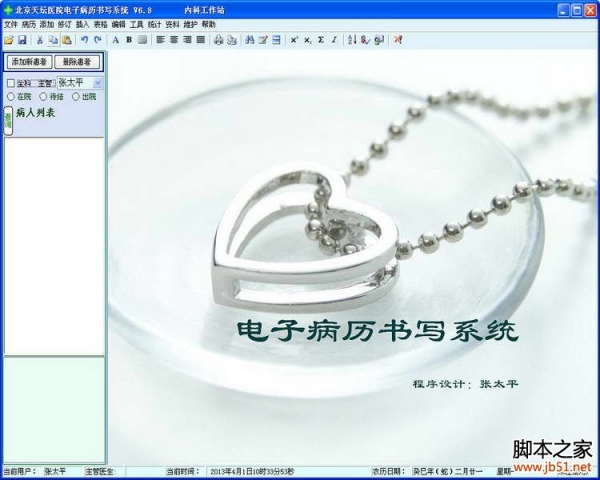Open the 表格 menu
This screenshot has width=600, height=480.
coord(101,24)
